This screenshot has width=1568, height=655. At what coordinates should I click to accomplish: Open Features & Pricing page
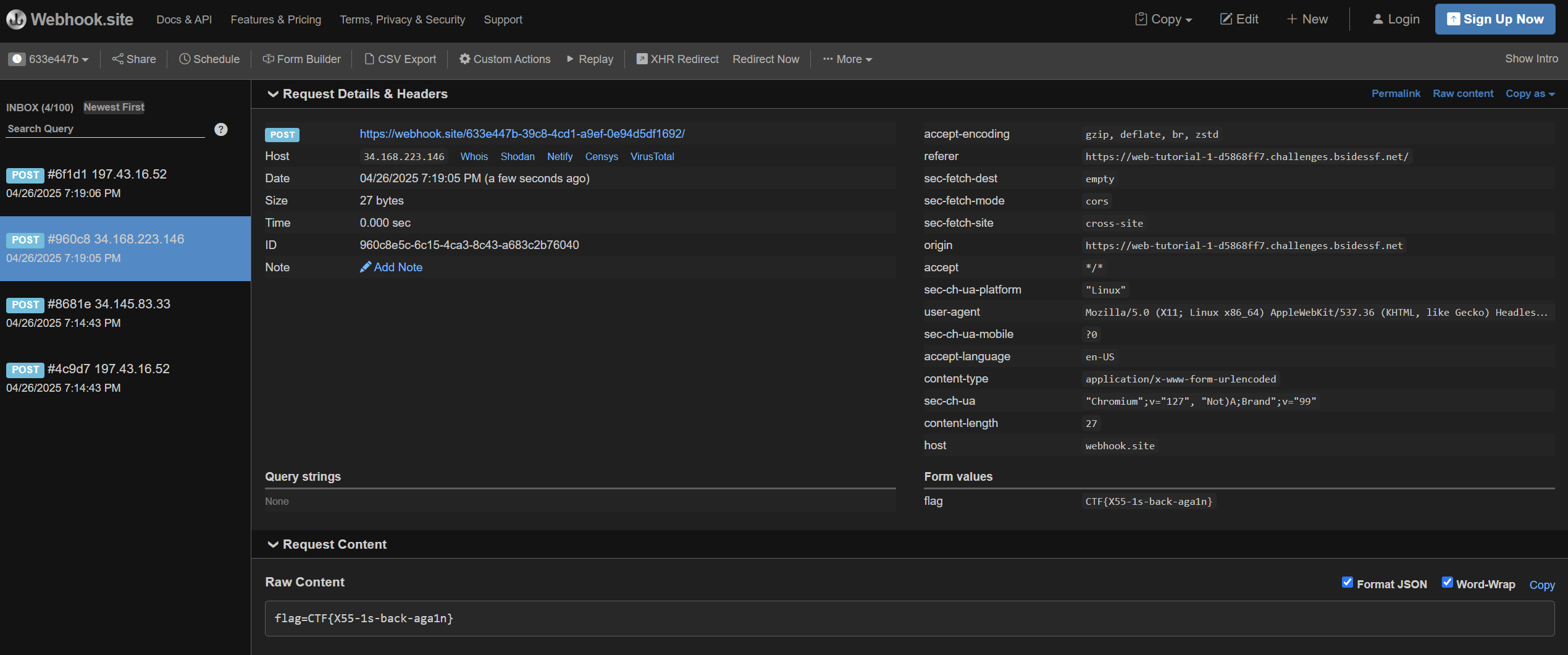[275, 20]
